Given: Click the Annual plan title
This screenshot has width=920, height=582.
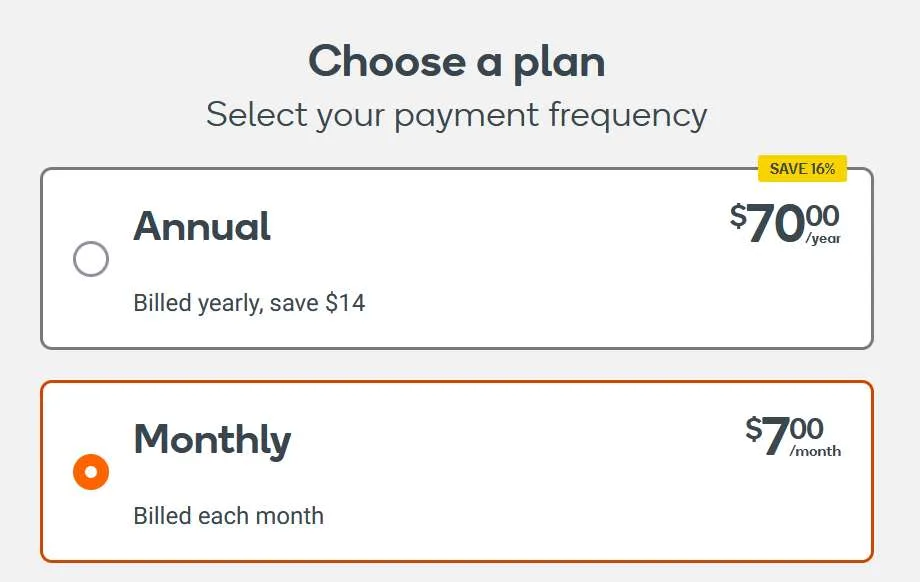Looking at the screenshot, I should tap(202, 226).
